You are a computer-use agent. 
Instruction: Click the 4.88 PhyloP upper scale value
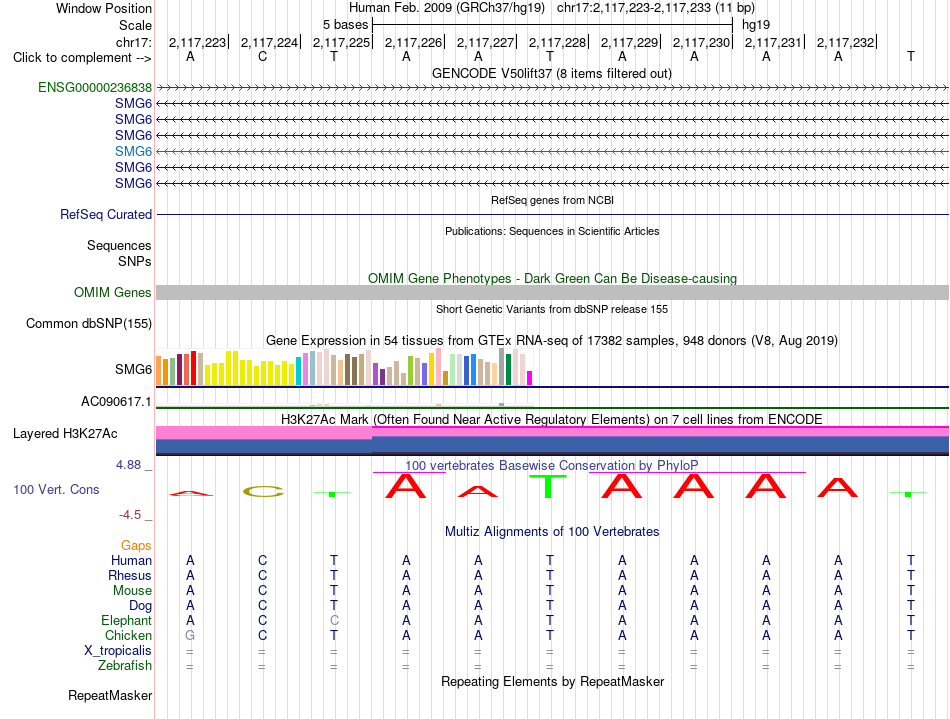[128, 465]
